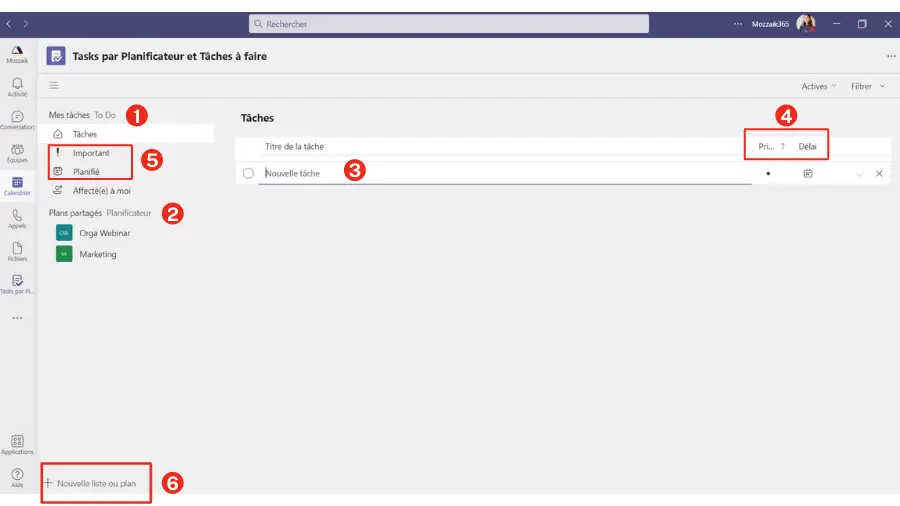
Task: Open the Équipes section
Action: tap(17, 153)
